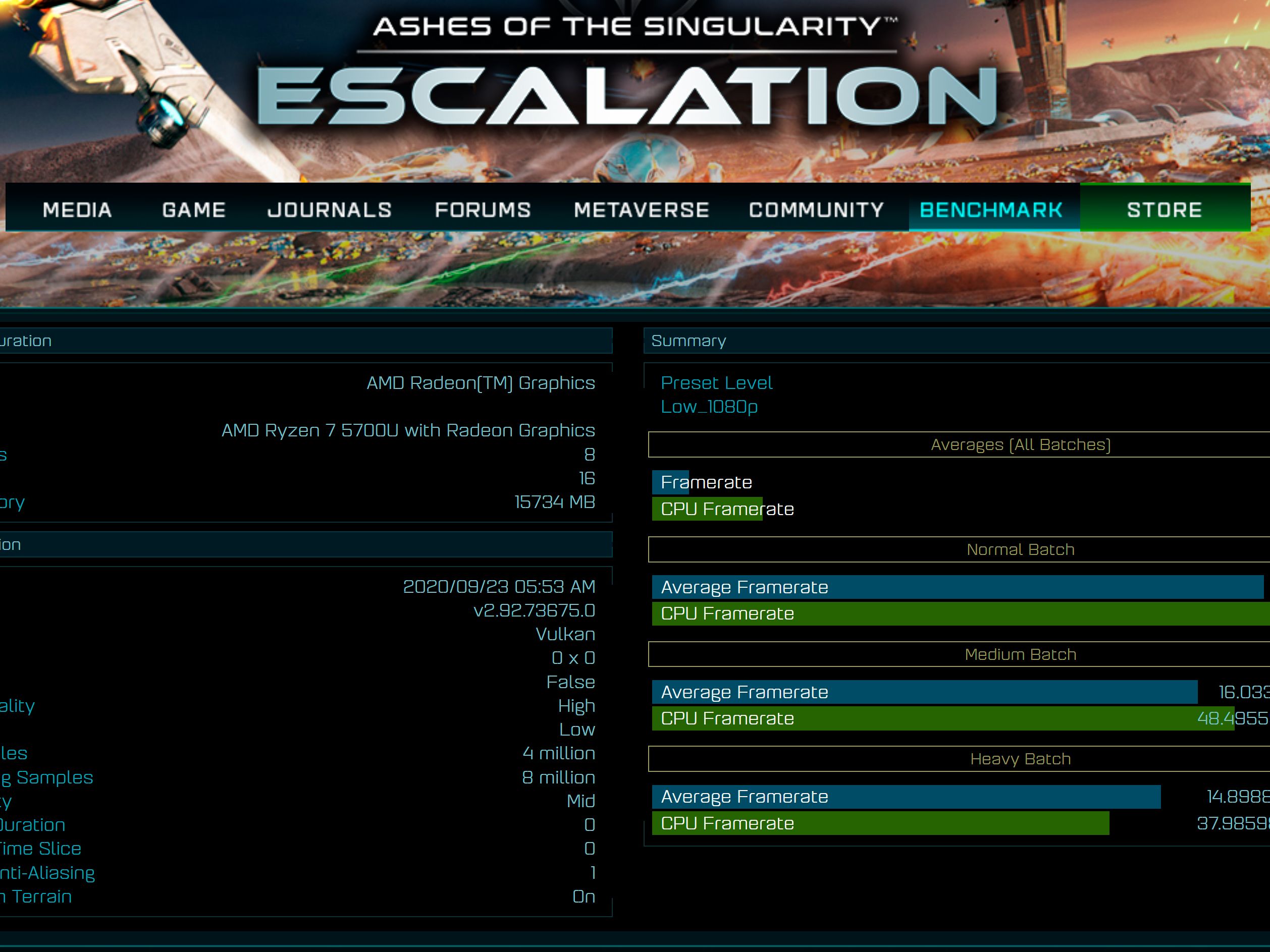Select the Vulkan API value
Viewport: 1270px width, 952px height.
pos(565,634)
